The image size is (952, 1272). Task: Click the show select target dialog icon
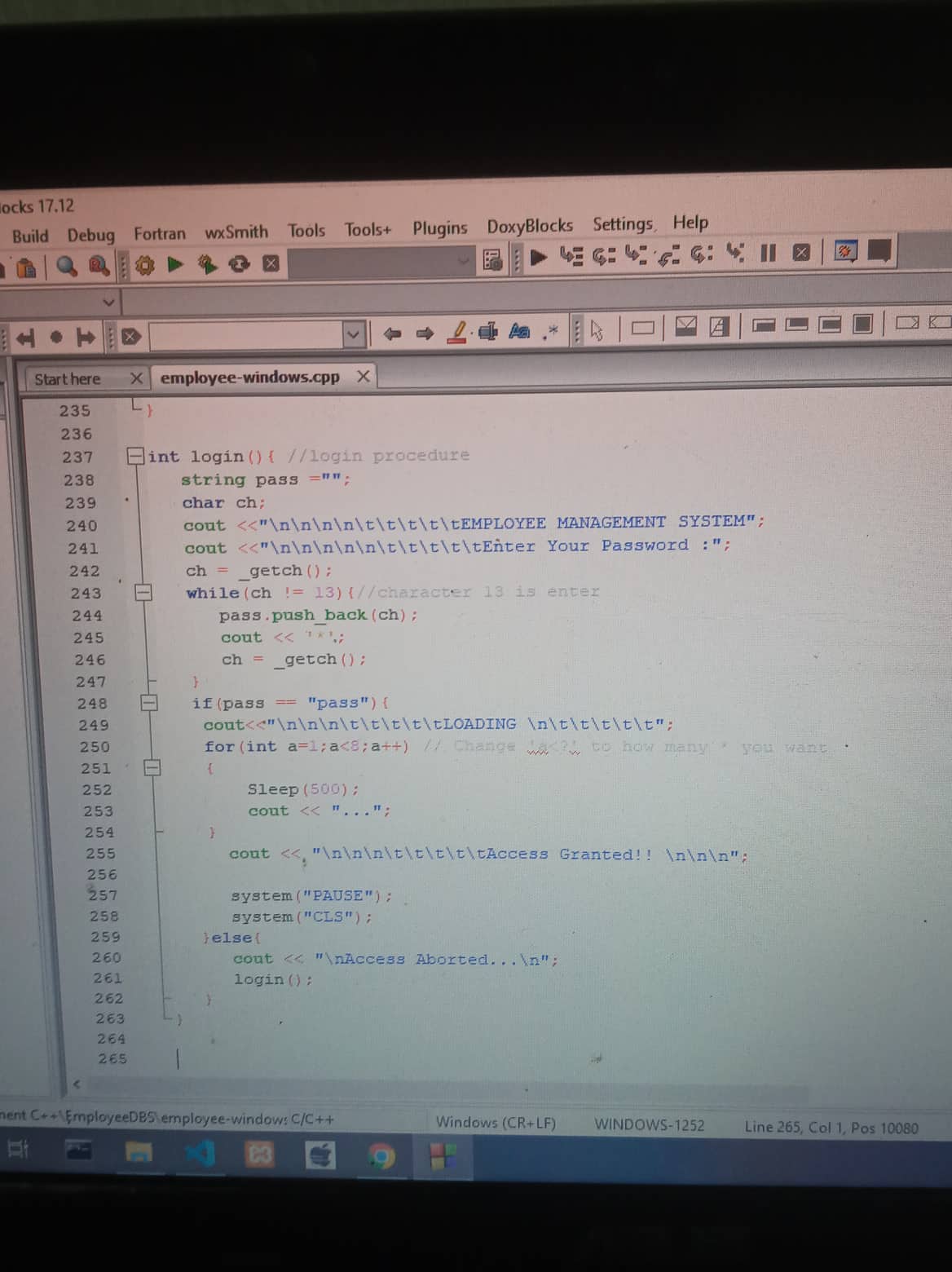coord(493,260)
